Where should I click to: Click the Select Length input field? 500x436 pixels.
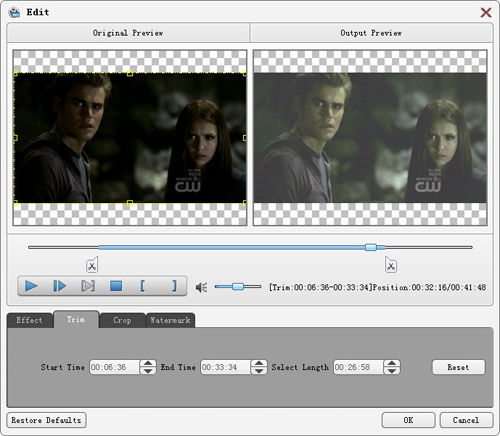pos(358,367)
